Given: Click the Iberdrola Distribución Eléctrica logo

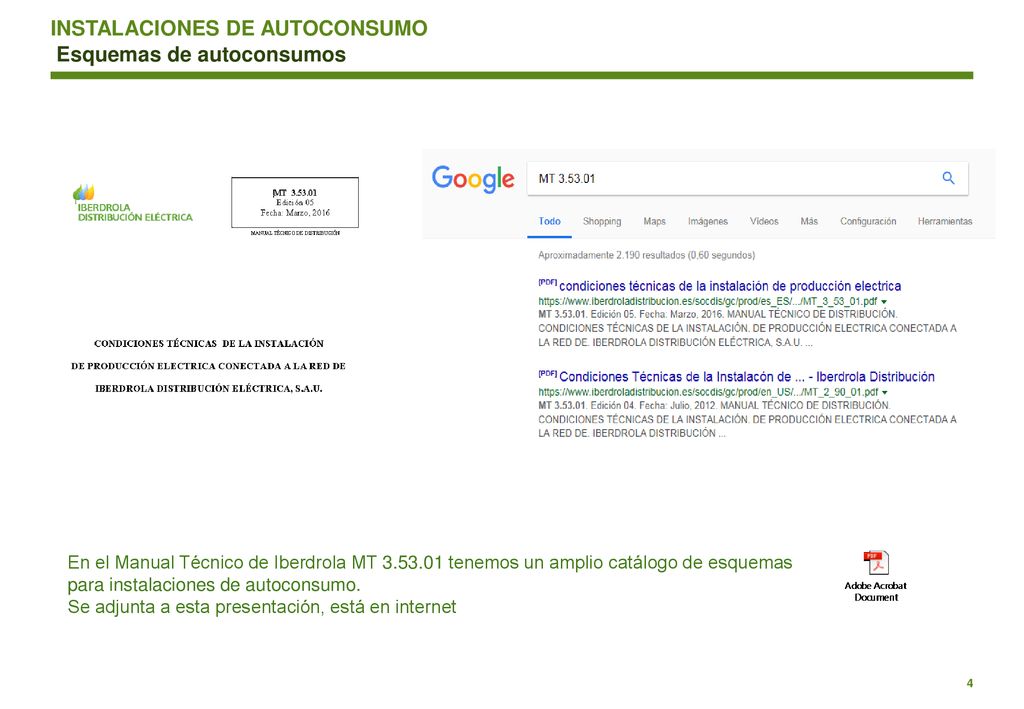Looking at the screenshot, I should point(133,204).
